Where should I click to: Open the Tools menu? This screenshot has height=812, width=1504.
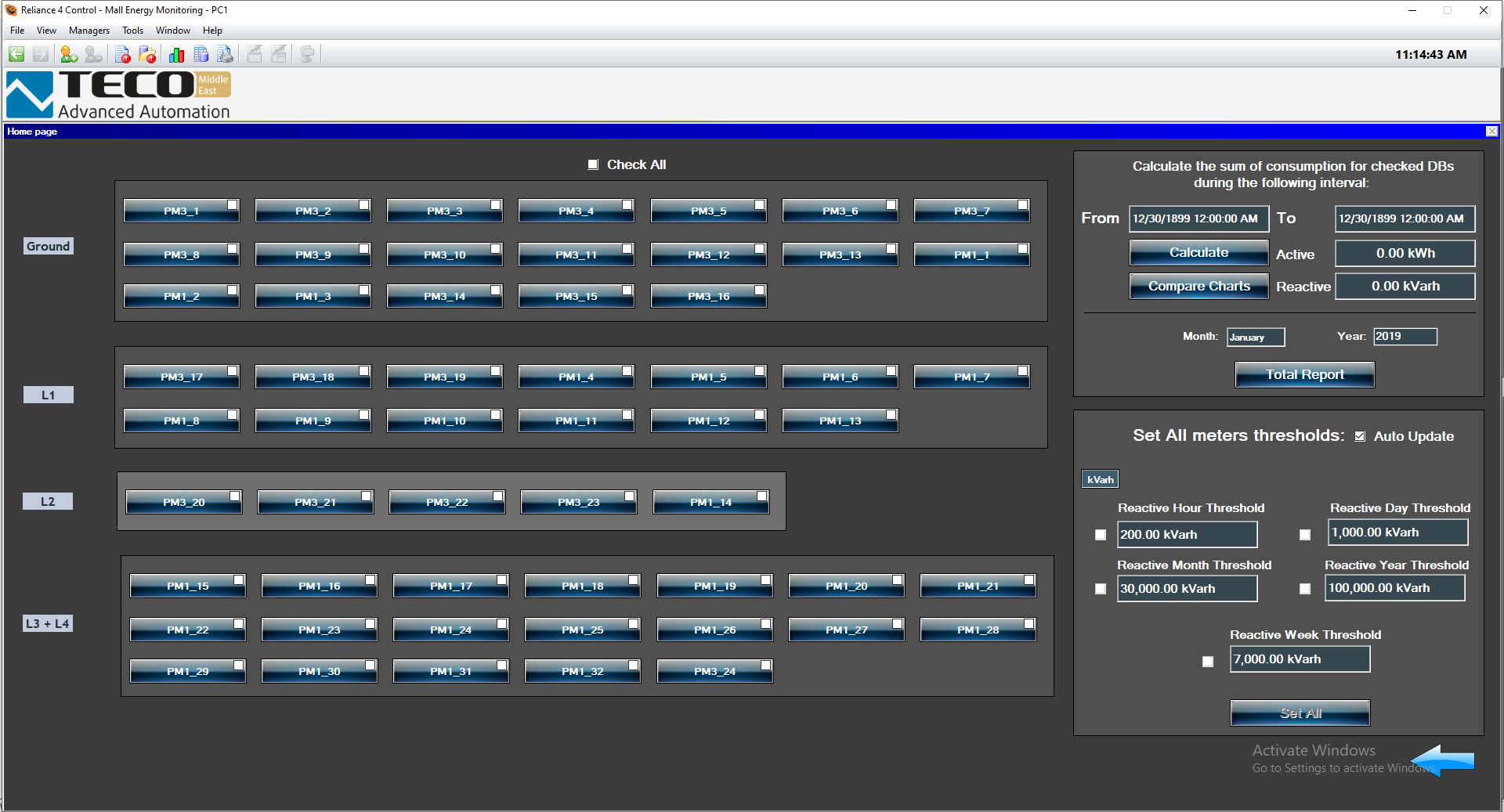(132, 31)
